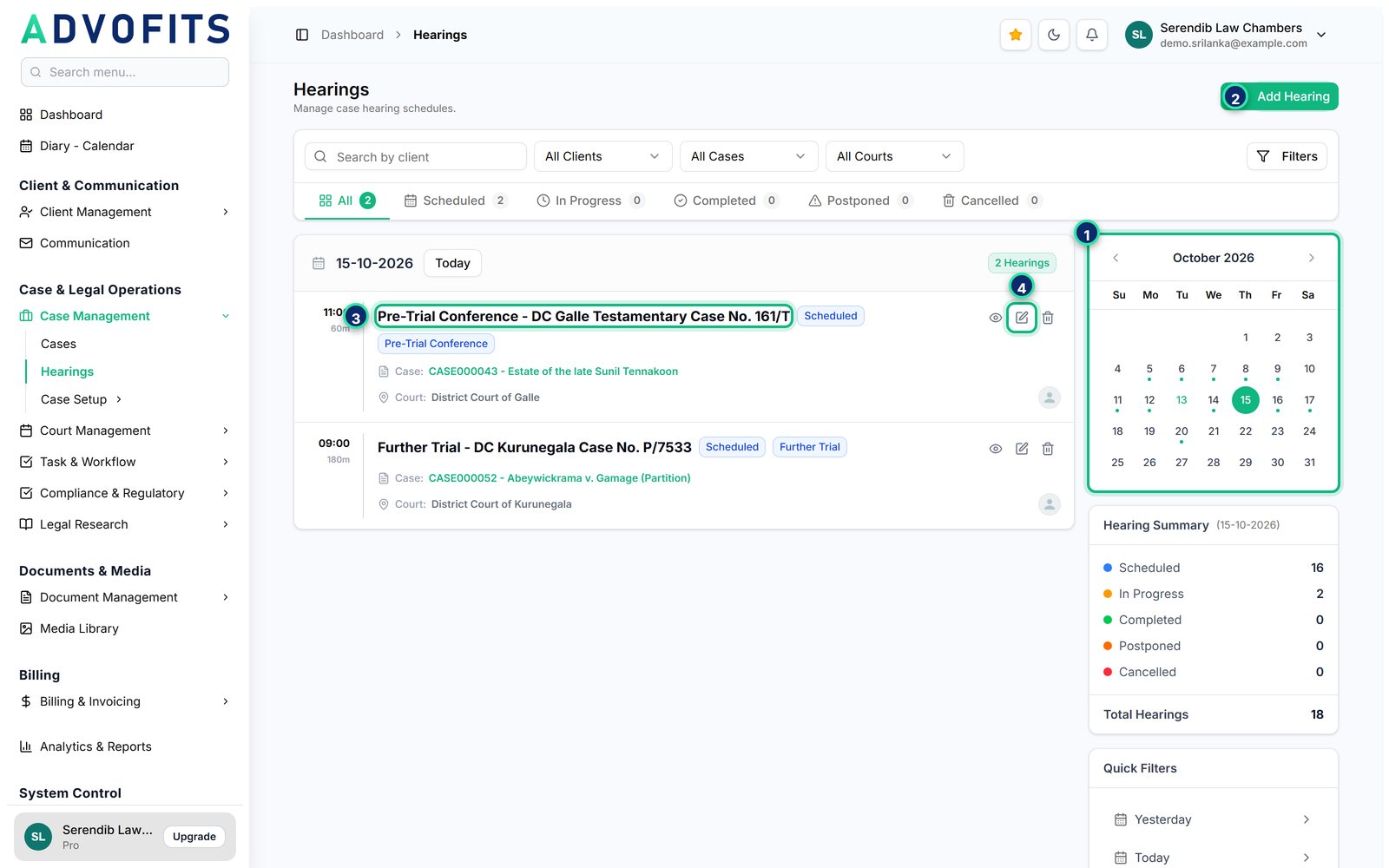View the Further Trial hearing eye icon

(x=996, y=449)
